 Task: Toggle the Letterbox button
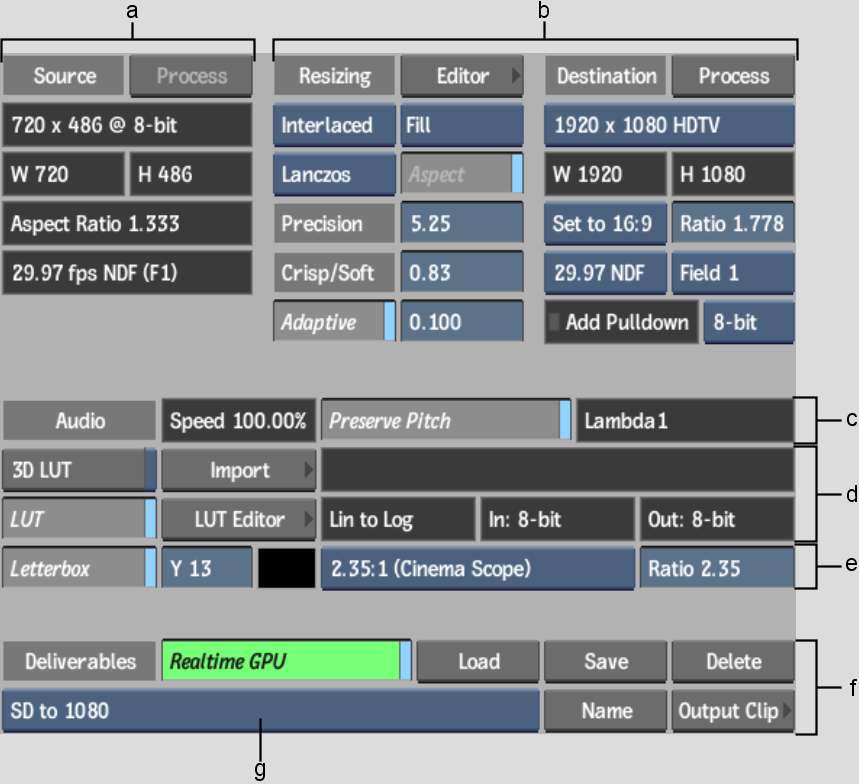78,569
